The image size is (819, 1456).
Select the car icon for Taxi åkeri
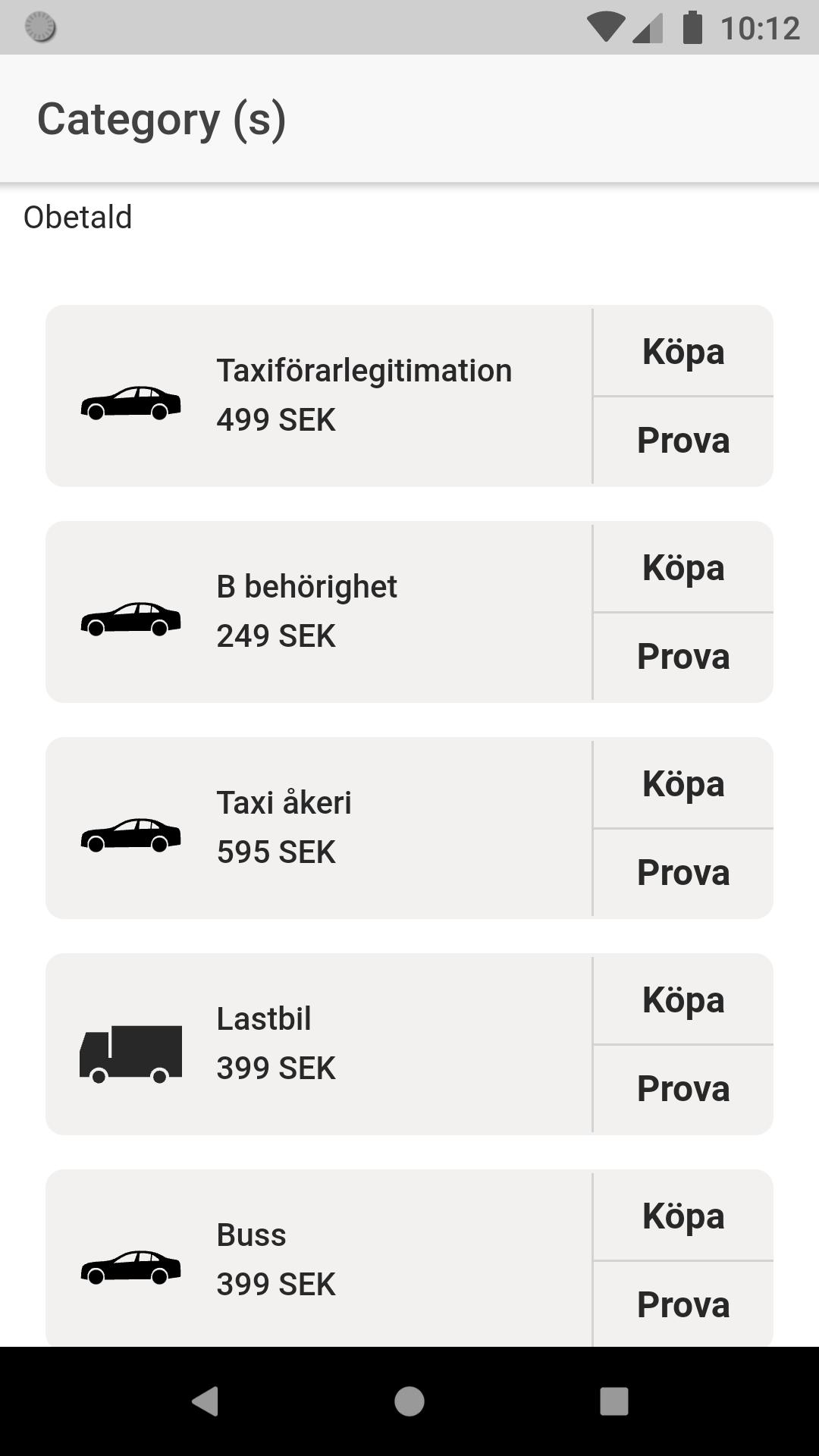(x=130, y=835)
